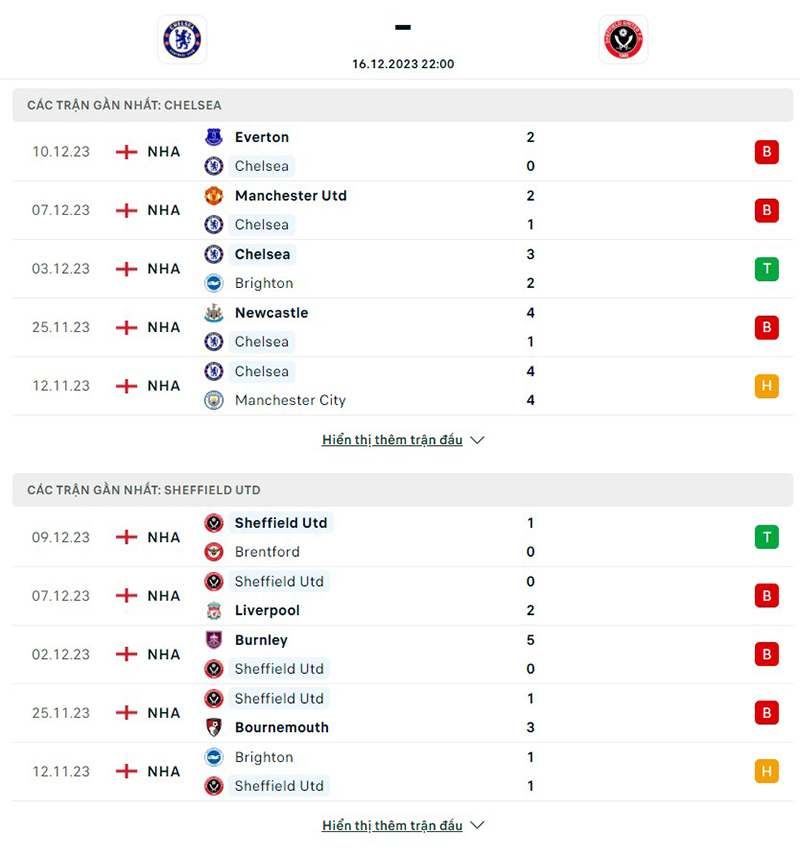800x857 pixels.
Task: Click the Chelsea club crest at the top
Action: coord(182,40)
